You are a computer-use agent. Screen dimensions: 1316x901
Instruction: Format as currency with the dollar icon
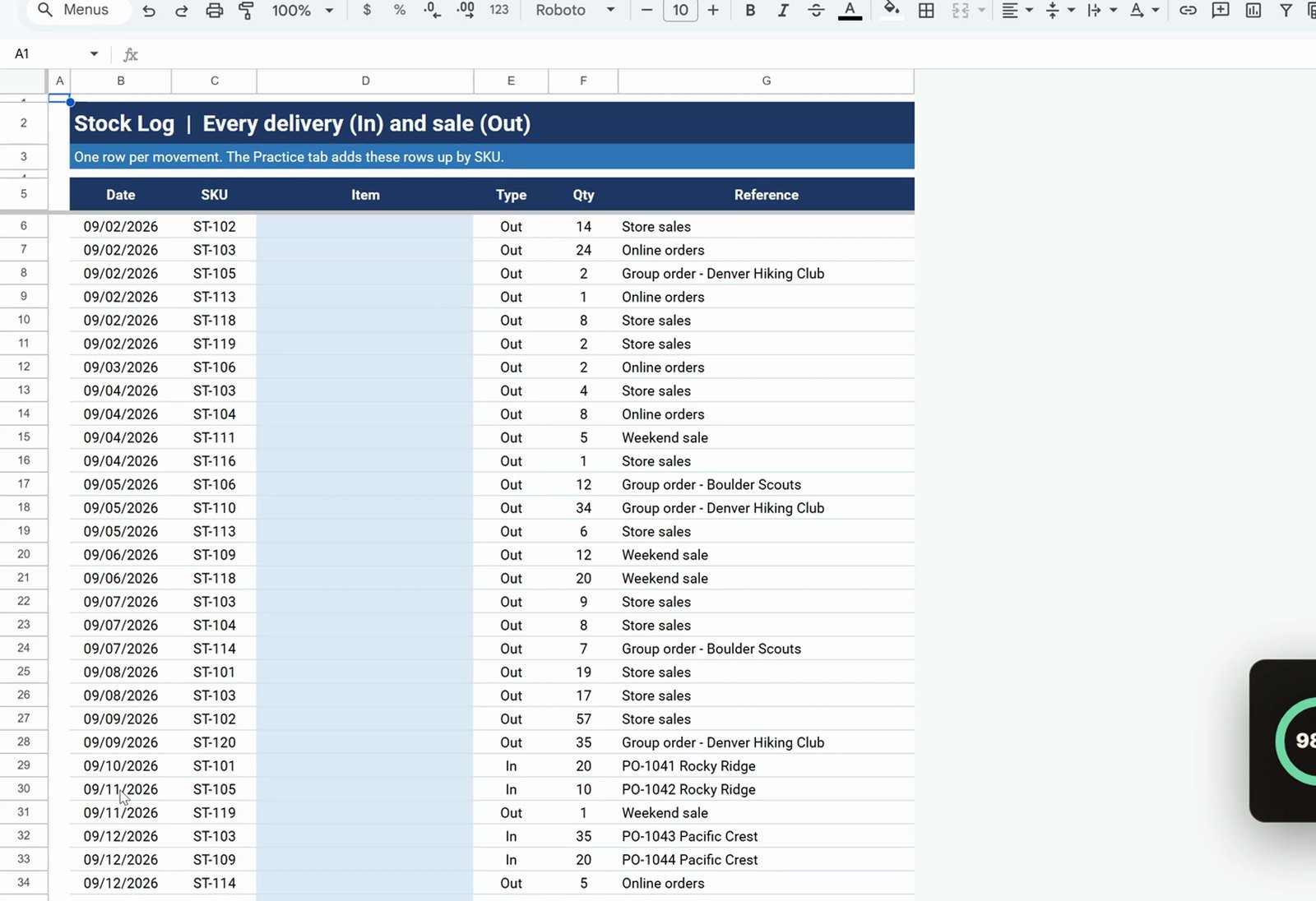click(x=367, y=10)
